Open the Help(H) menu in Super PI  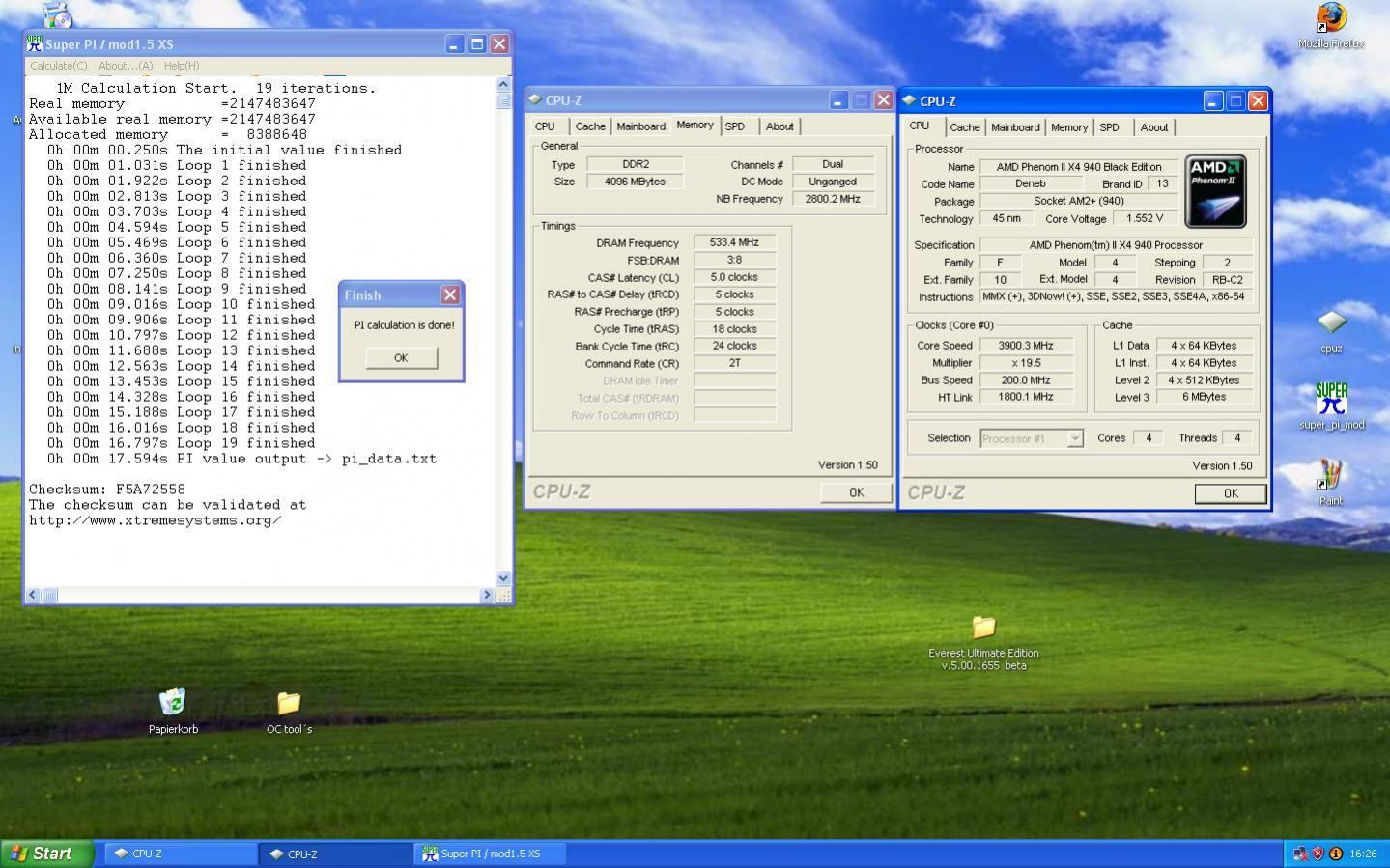(x=182, y=66)
